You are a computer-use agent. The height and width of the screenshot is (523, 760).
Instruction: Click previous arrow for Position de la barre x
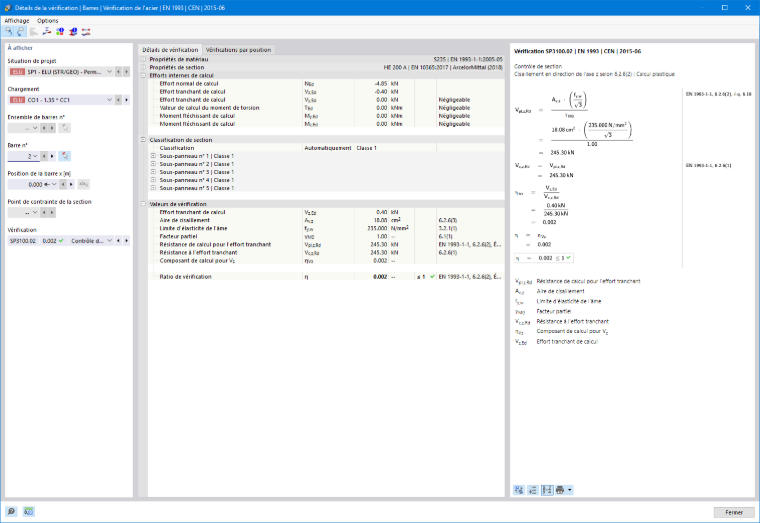tap(63, 184)
